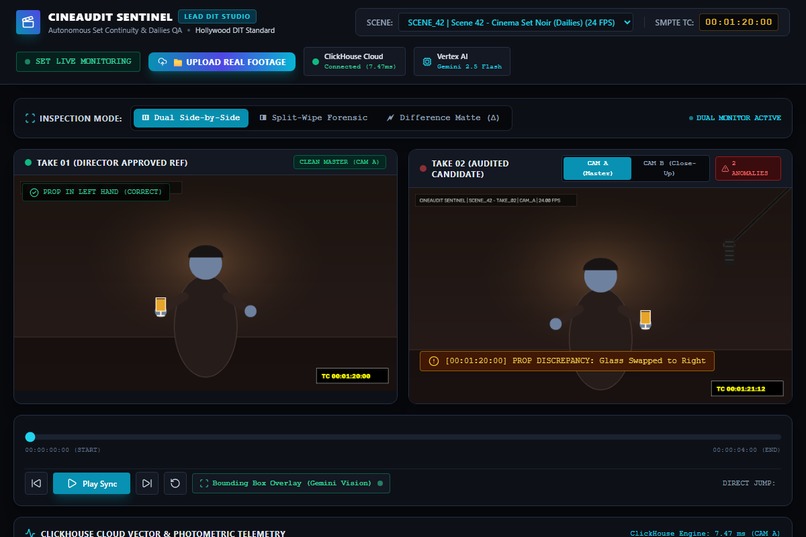Click the Prop Discrepancy alert banner
806x537 pixels.
click(x=567, y=361)
